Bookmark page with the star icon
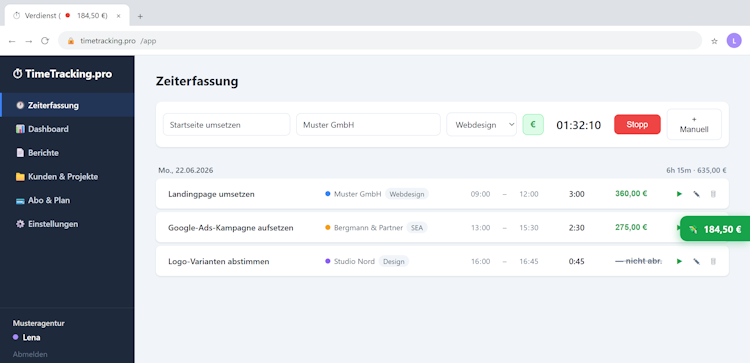750x363 pixels. (x=714, y=41)
